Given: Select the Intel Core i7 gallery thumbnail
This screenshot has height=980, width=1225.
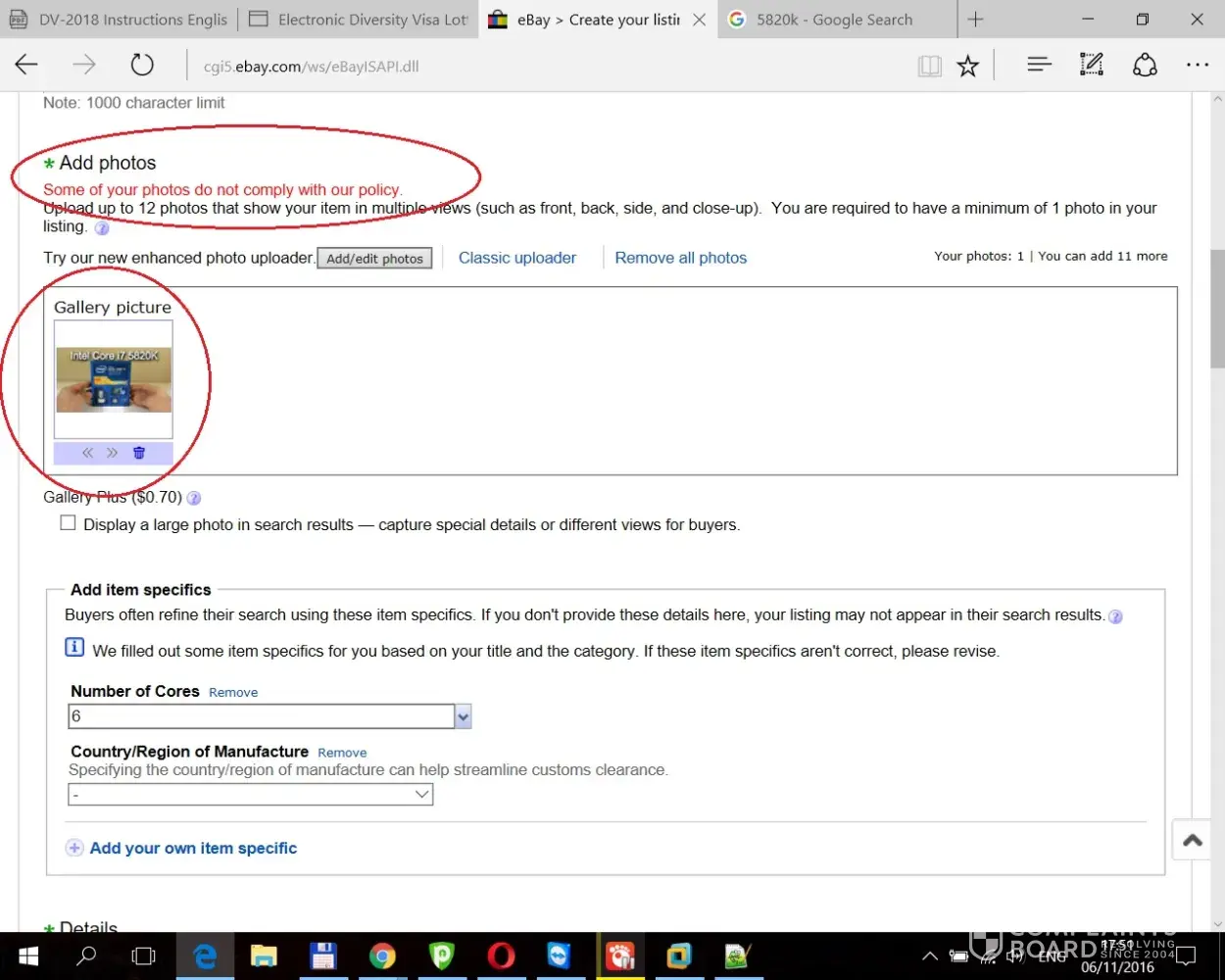Looking at the screenshot, I should click(x=114, y=379).
